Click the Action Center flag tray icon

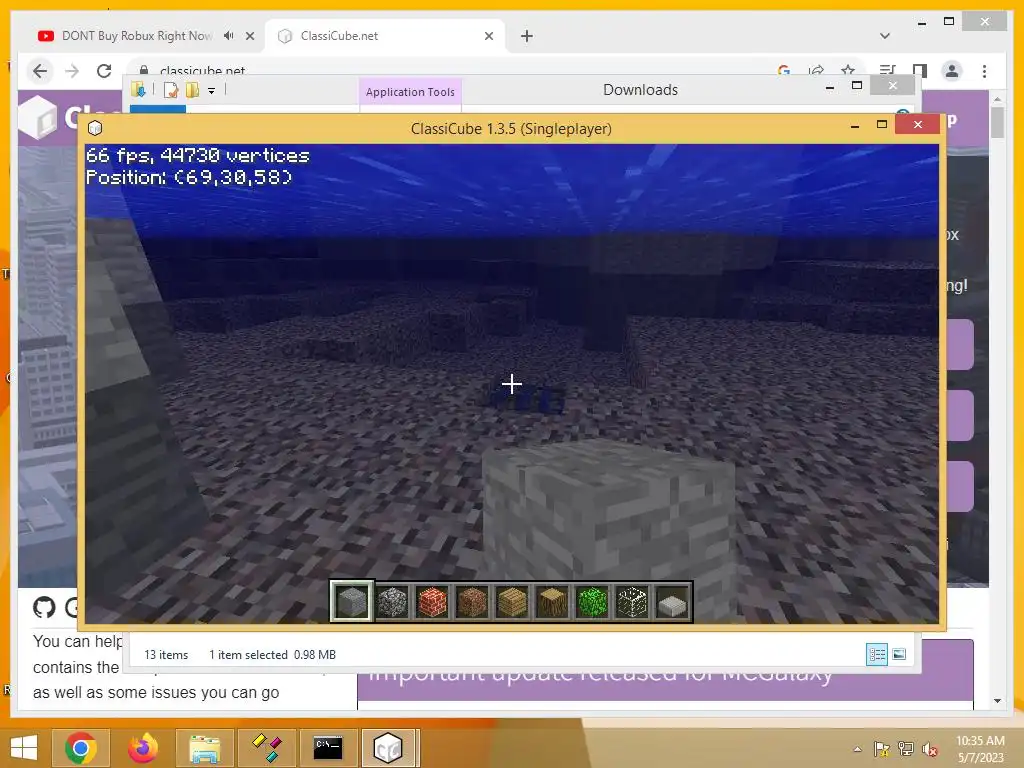pos(881,749)
